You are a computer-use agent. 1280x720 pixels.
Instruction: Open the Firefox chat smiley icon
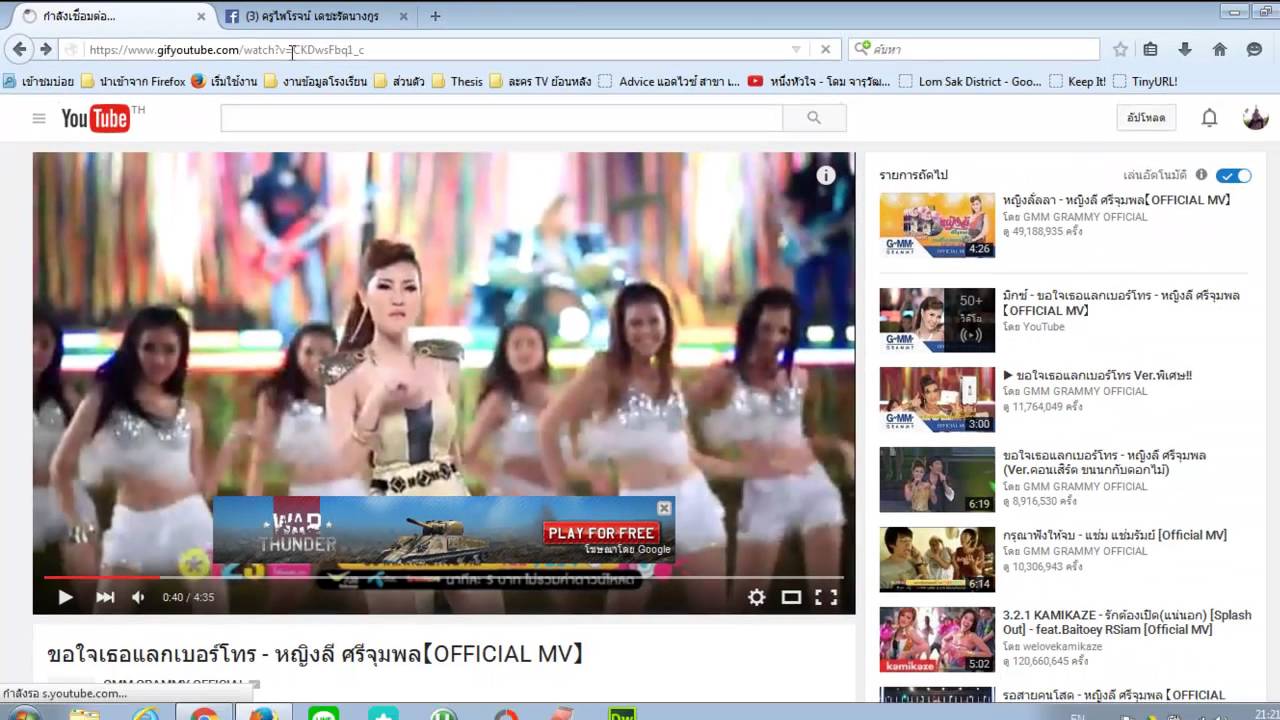pos(1254,49)
